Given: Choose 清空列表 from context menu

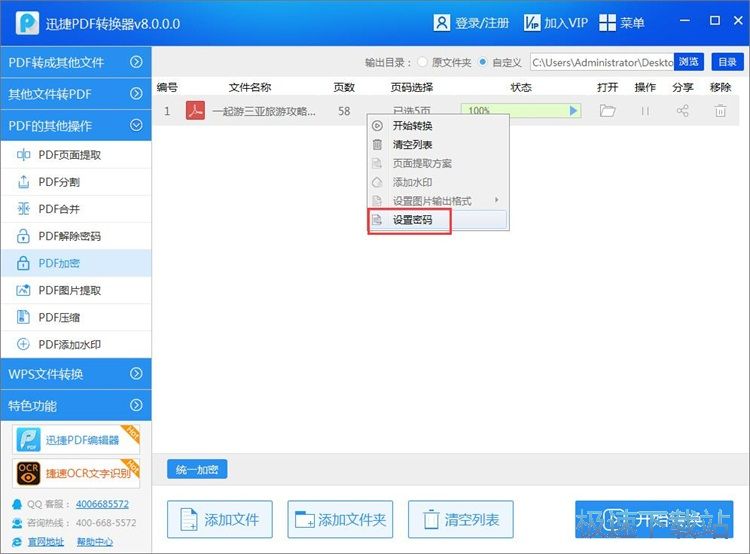Looking at the screenshot, I should (438, 144).
